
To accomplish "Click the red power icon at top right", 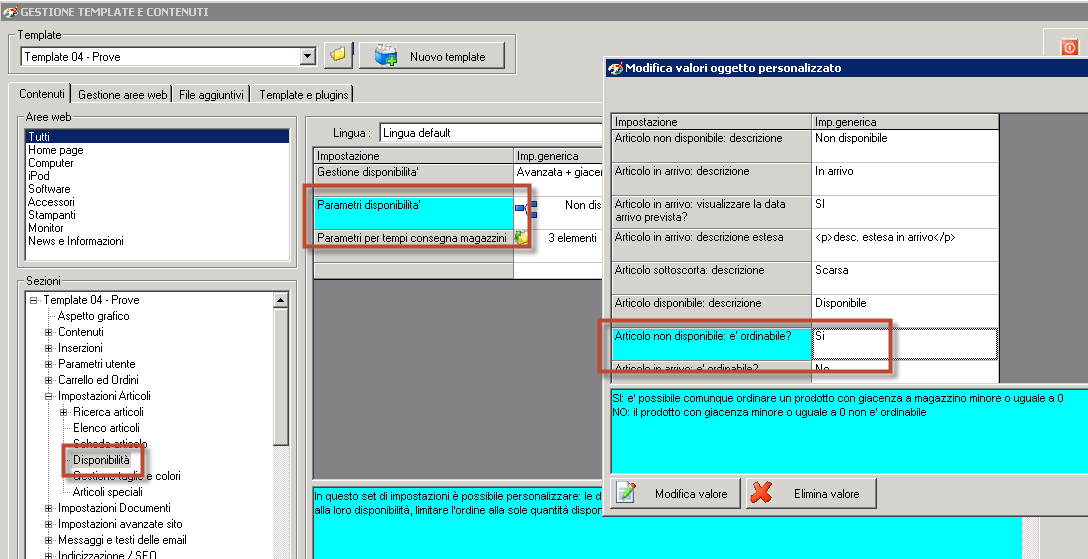I will point(1069,46).
